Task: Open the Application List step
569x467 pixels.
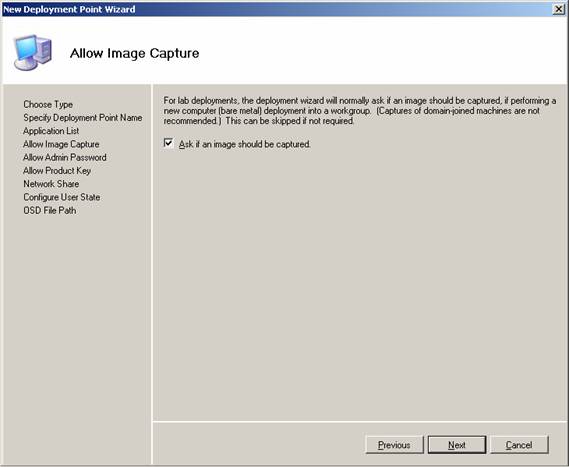Action: click(x=51, y=131)
